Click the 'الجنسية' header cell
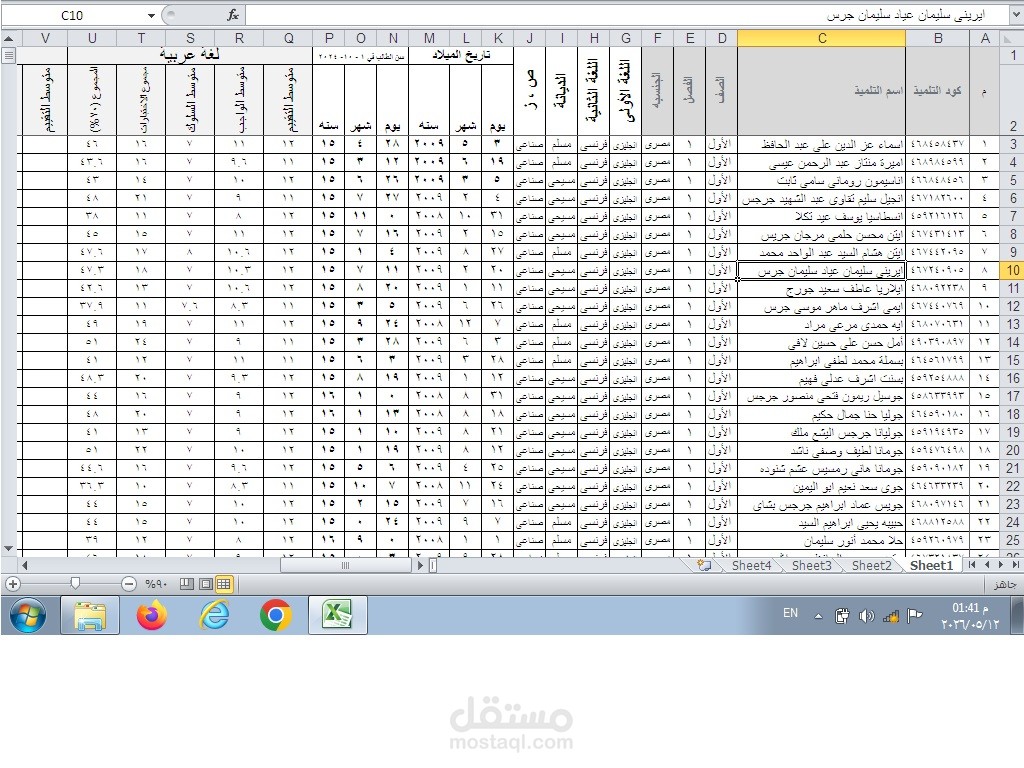Screen dimensions: 1024x768 [x=658, y=91]
